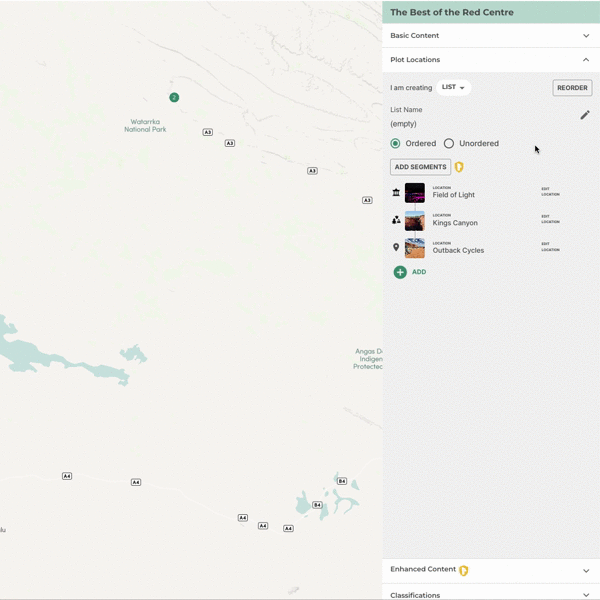Screen dimensions: 600x600
Task: Click the shield badge beside Enhanced Content
Action: [464, 570]
